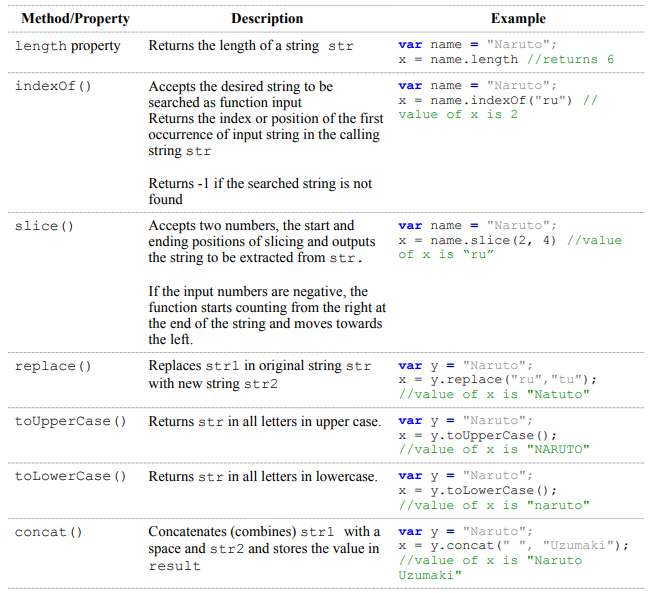Image resolution: width=654 pixels, height=593 pixels.
Task: Click the name.length code example line
Action: [505, 60]
